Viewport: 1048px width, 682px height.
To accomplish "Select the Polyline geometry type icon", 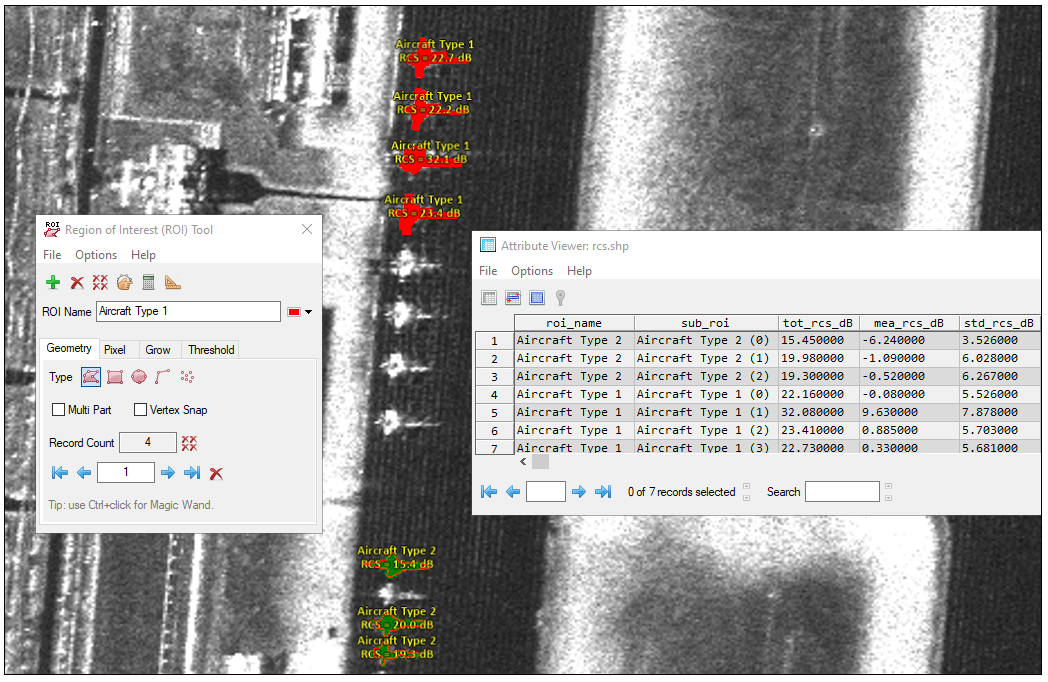I will pyautogui.click(x=163, y=377).
